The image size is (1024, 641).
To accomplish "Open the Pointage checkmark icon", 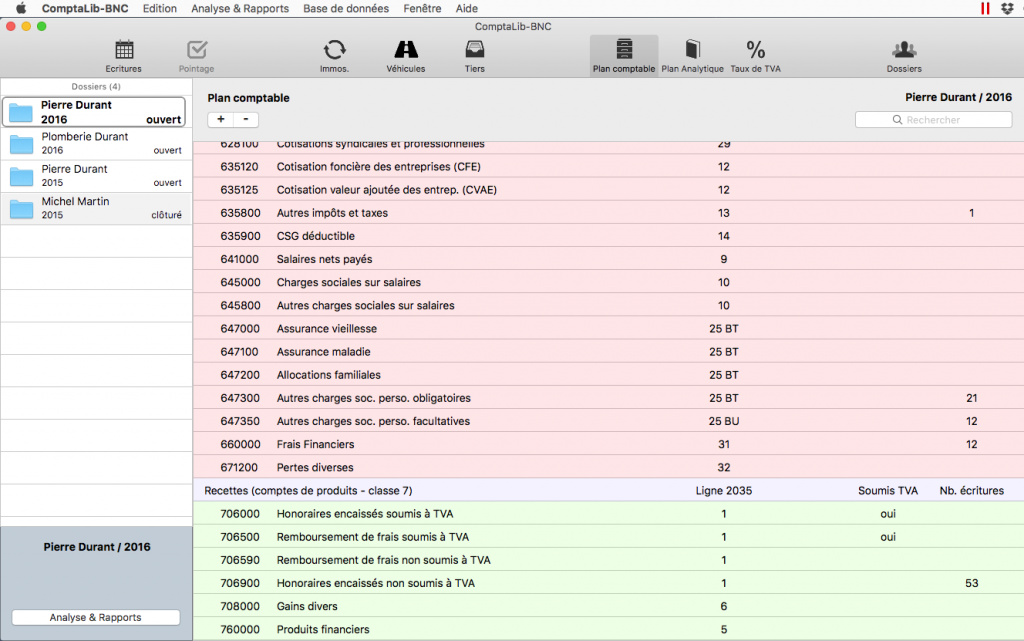I will tap(197, 50).
